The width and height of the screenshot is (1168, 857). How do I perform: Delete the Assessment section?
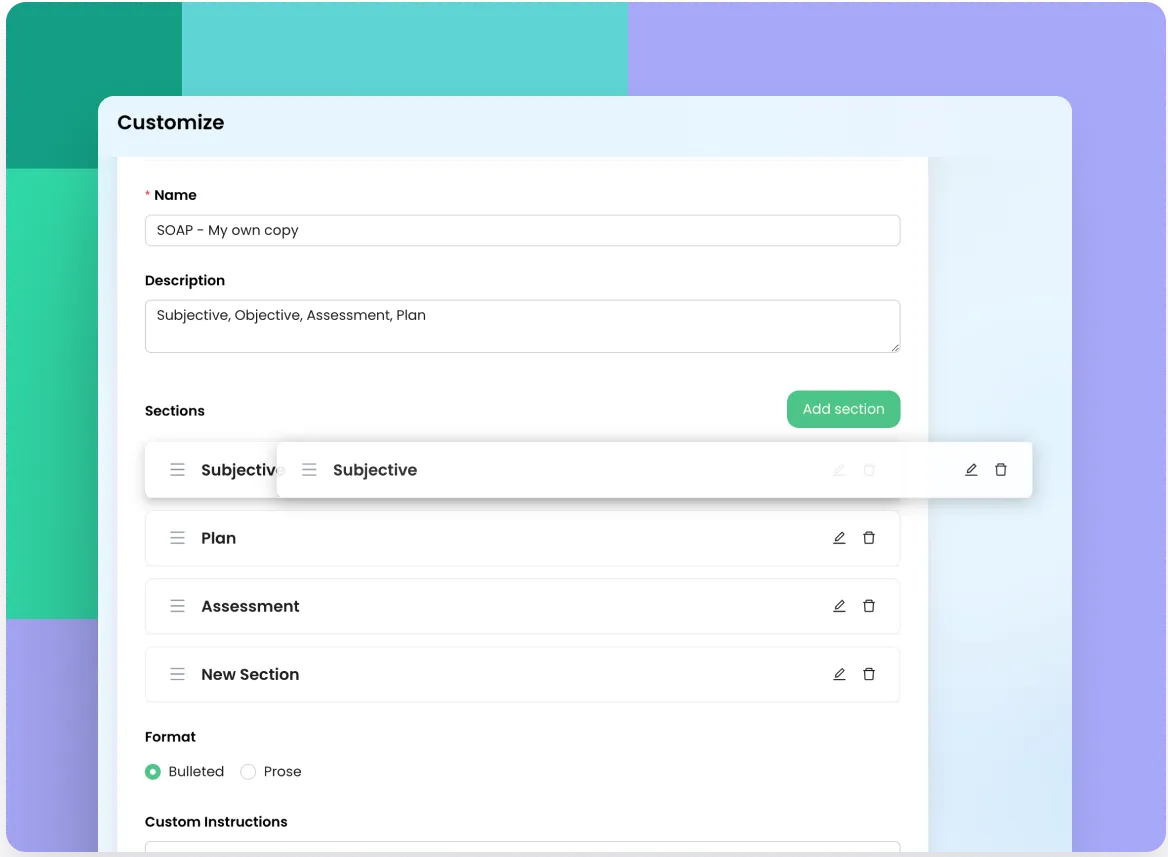coord(869,606)
